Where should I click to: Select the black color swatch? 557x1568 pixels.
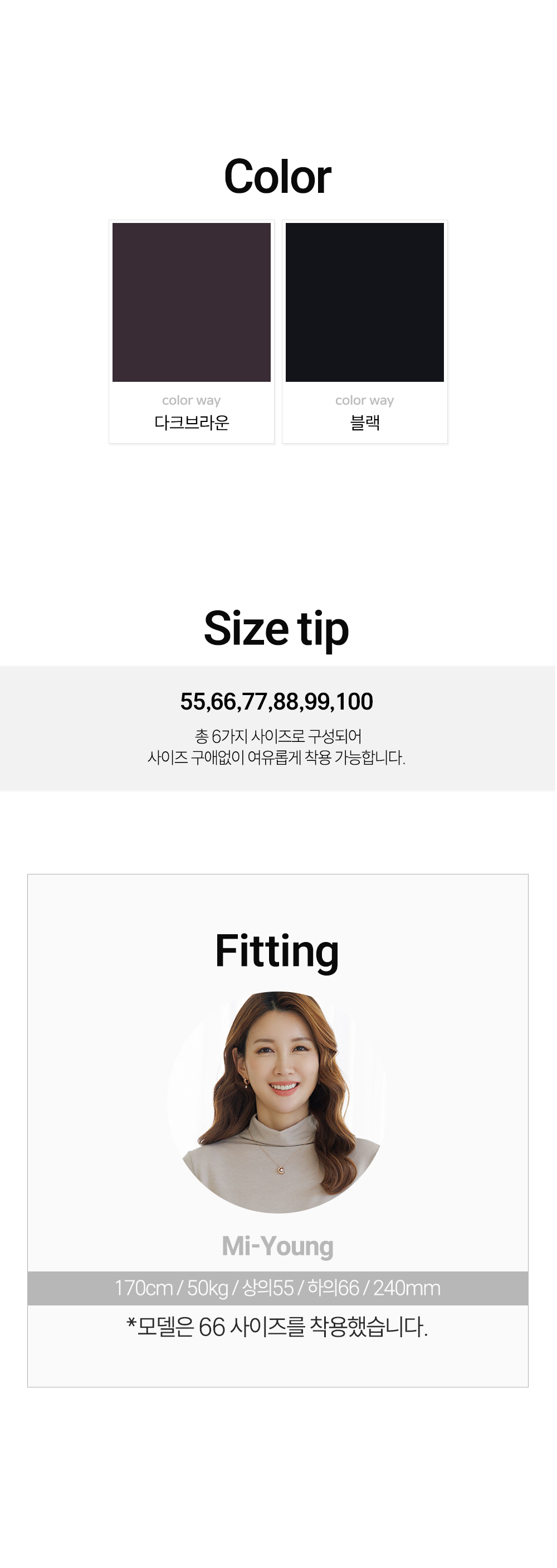(x=365, y=302)
